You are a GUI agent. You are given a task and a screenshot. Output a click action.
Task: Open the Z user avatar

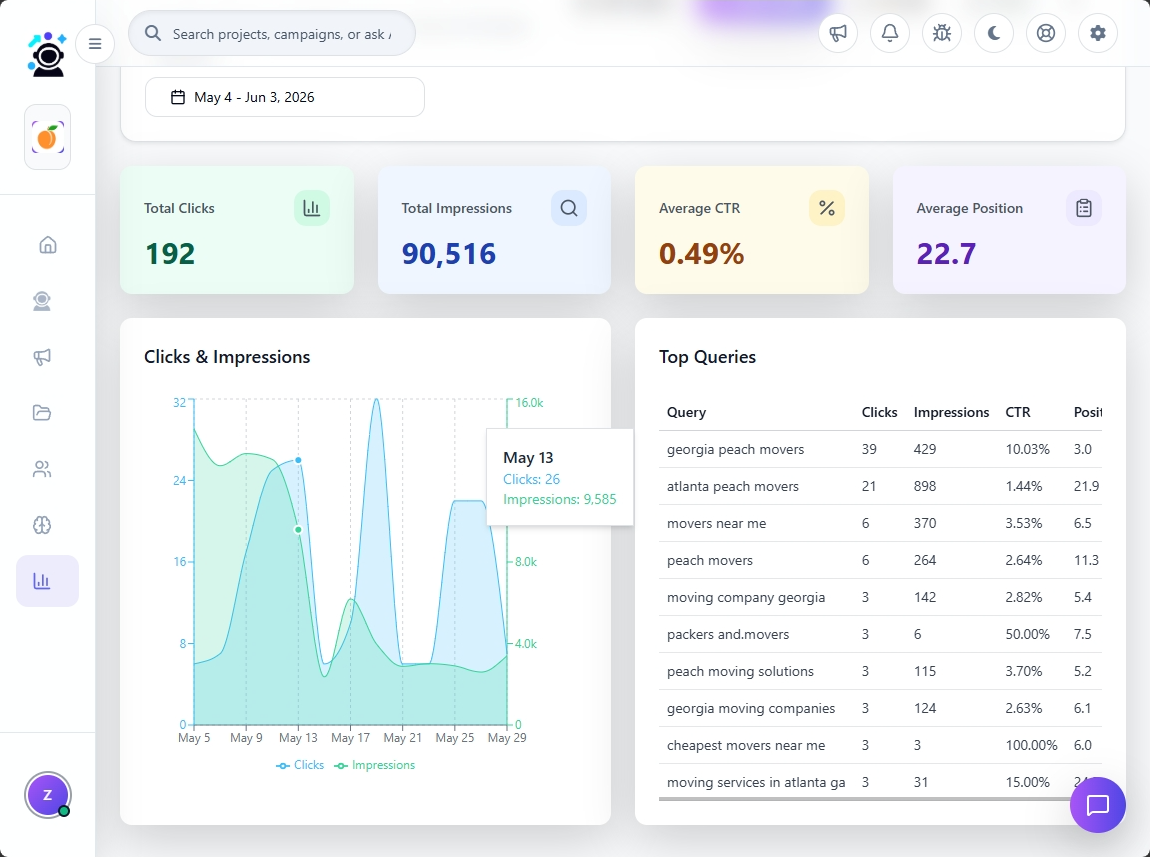(48, 795)
